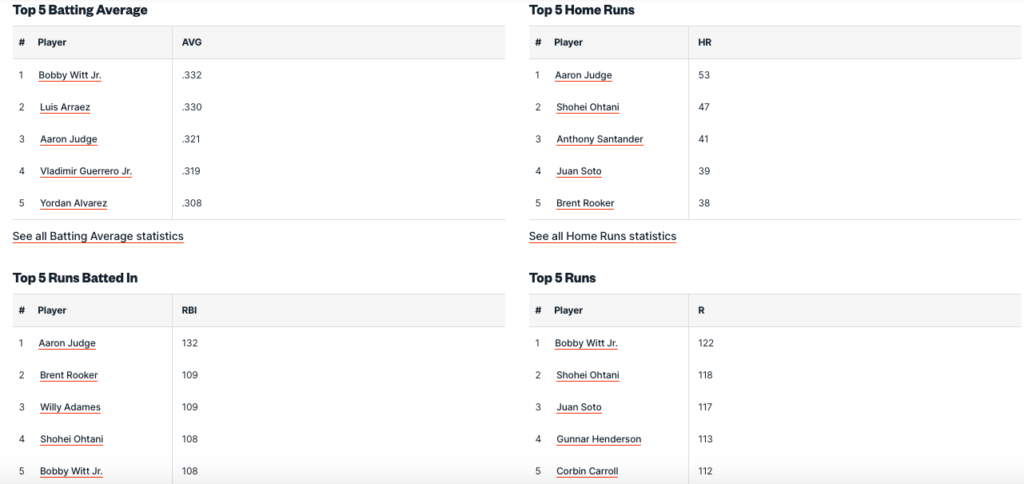See all Batting Average statistics
The width and height of the screenshot is (1024, 484).
[98, 236]
